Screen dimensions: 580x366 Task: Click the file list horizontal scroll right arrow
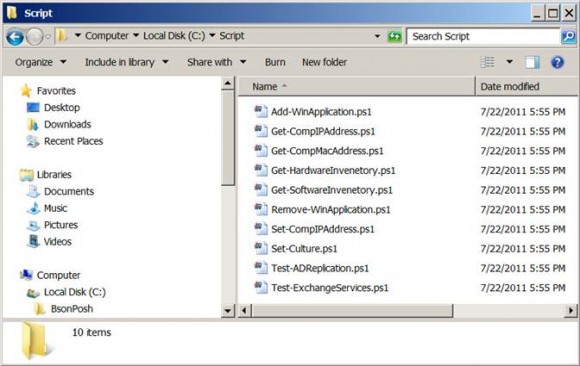[x=571, y=310]
